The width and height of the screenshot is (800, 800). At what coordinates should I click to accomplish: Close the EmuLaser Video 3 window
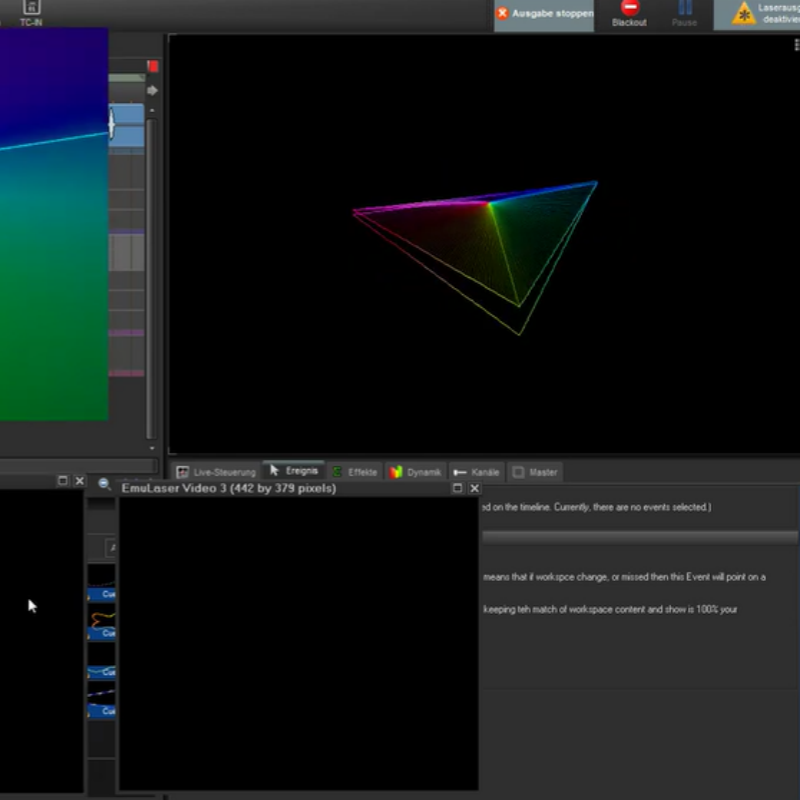[474, 488]
